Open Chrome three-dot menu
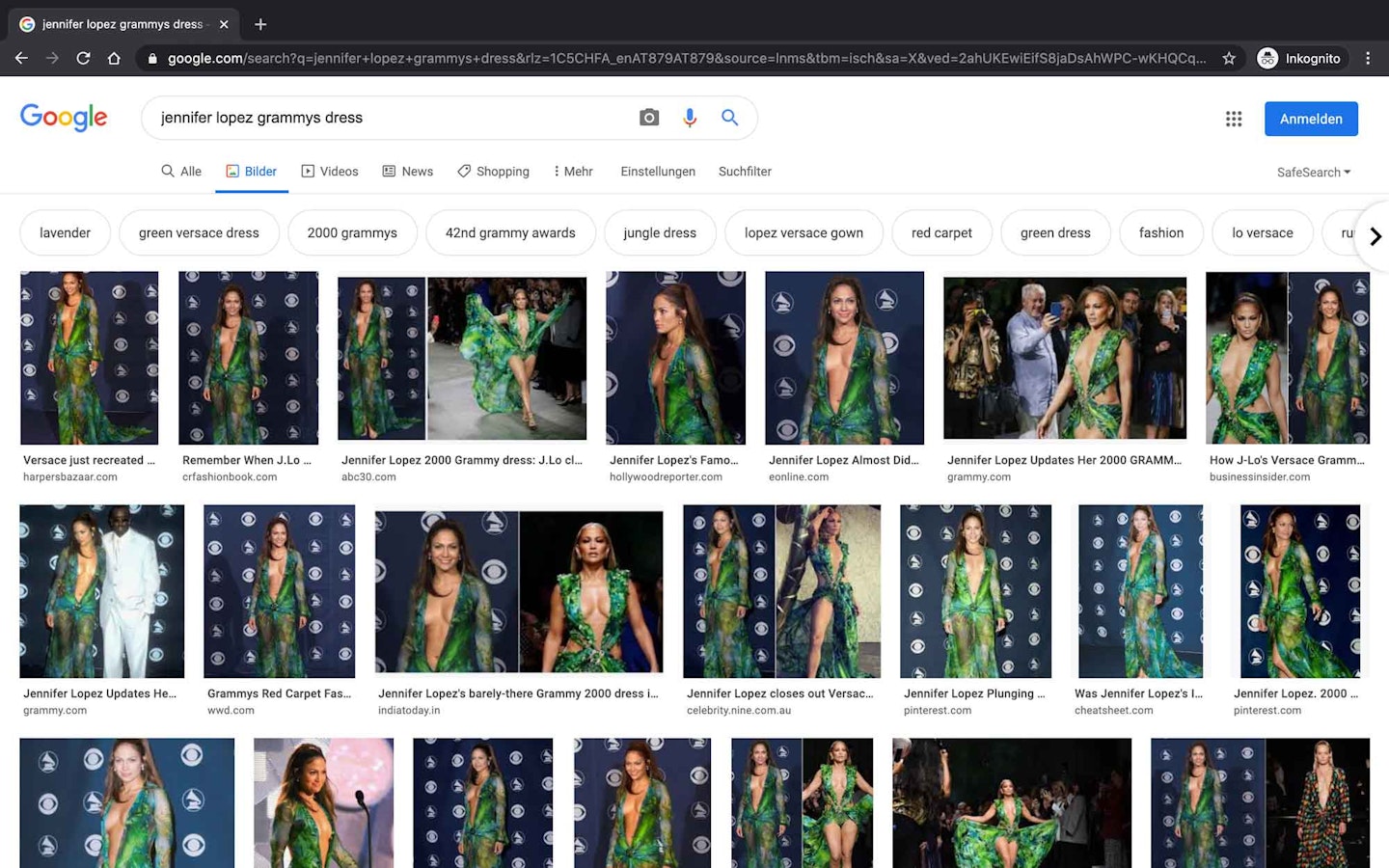This screenshot has width=1389, height=868. tap(1368, 58)
